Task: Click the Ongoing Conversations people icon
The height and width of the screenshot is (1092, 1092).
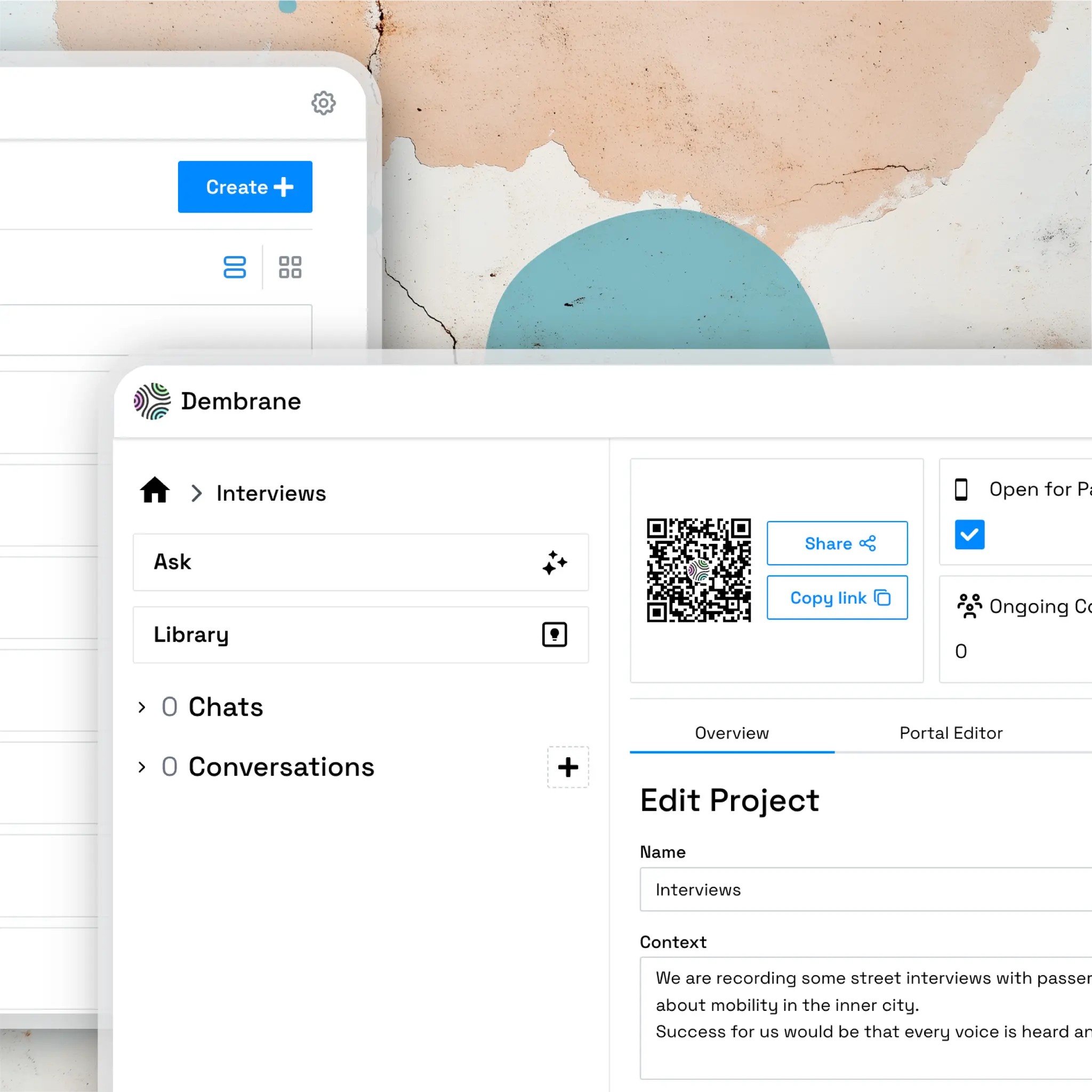Action: coord(969,606)
